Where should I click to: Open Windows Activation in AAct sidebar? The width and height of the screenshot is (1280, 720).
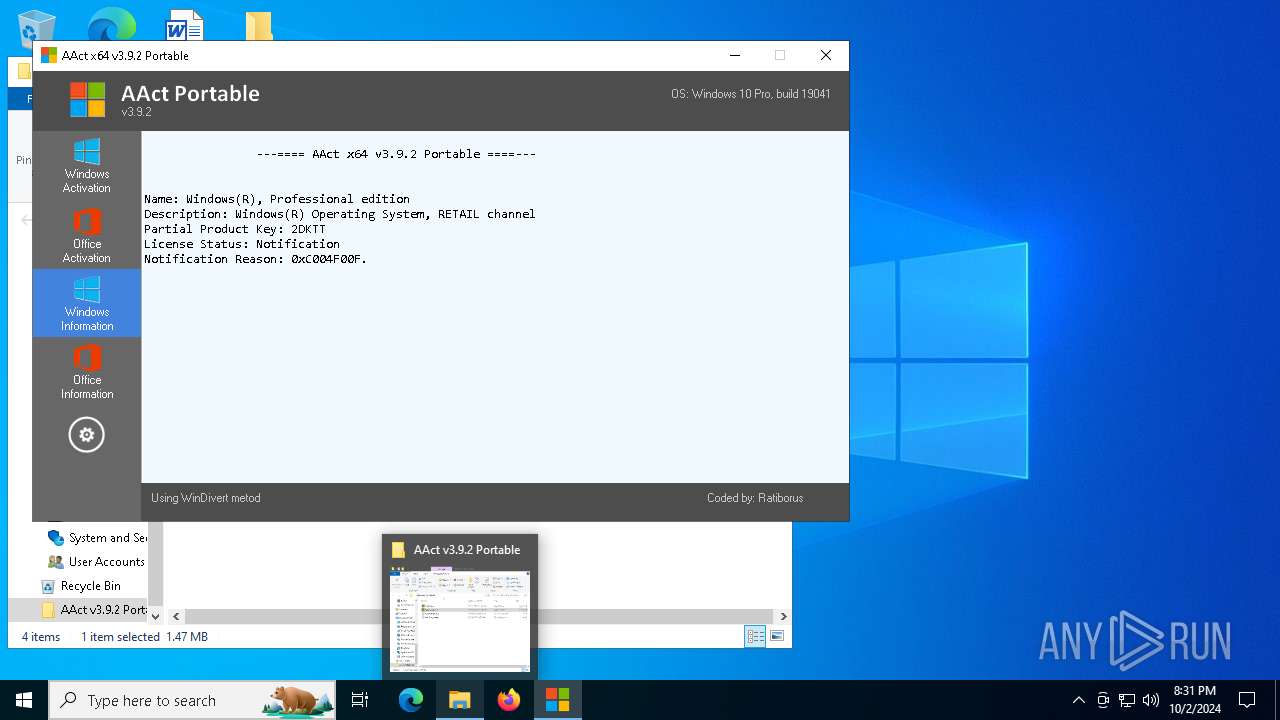87,166
